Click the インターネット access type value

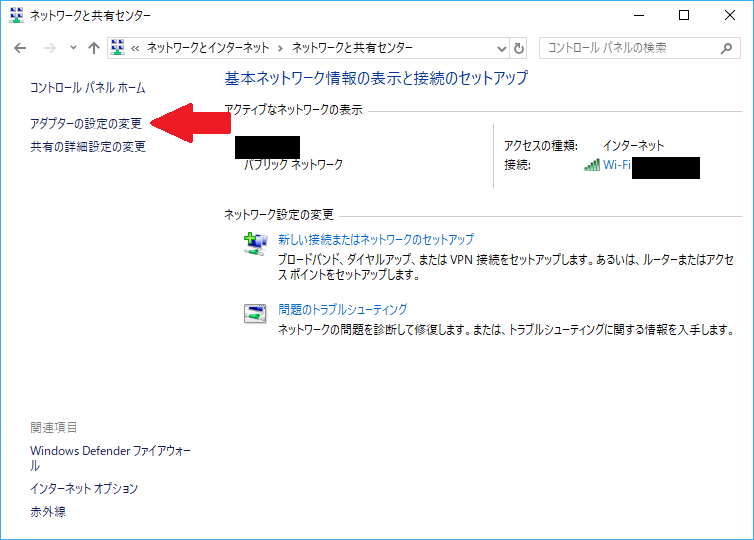(633, 146)
